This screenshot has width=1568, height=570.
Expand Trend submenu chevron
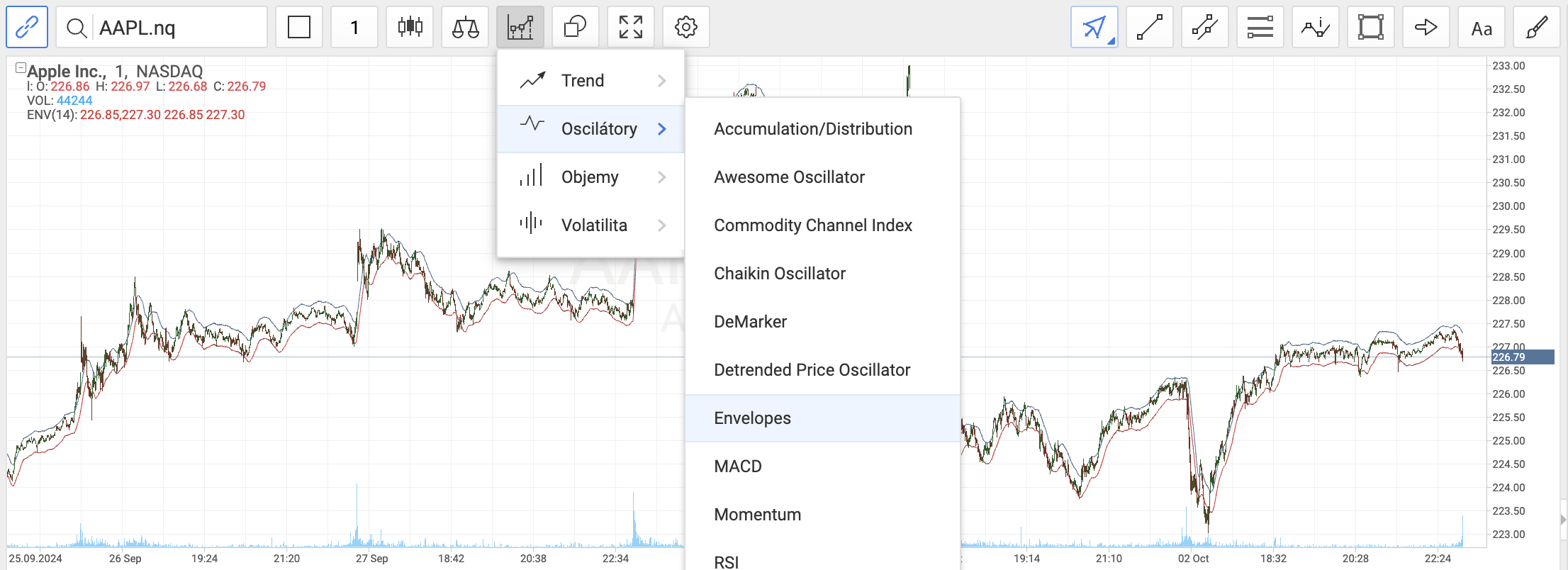pos(662,81)
